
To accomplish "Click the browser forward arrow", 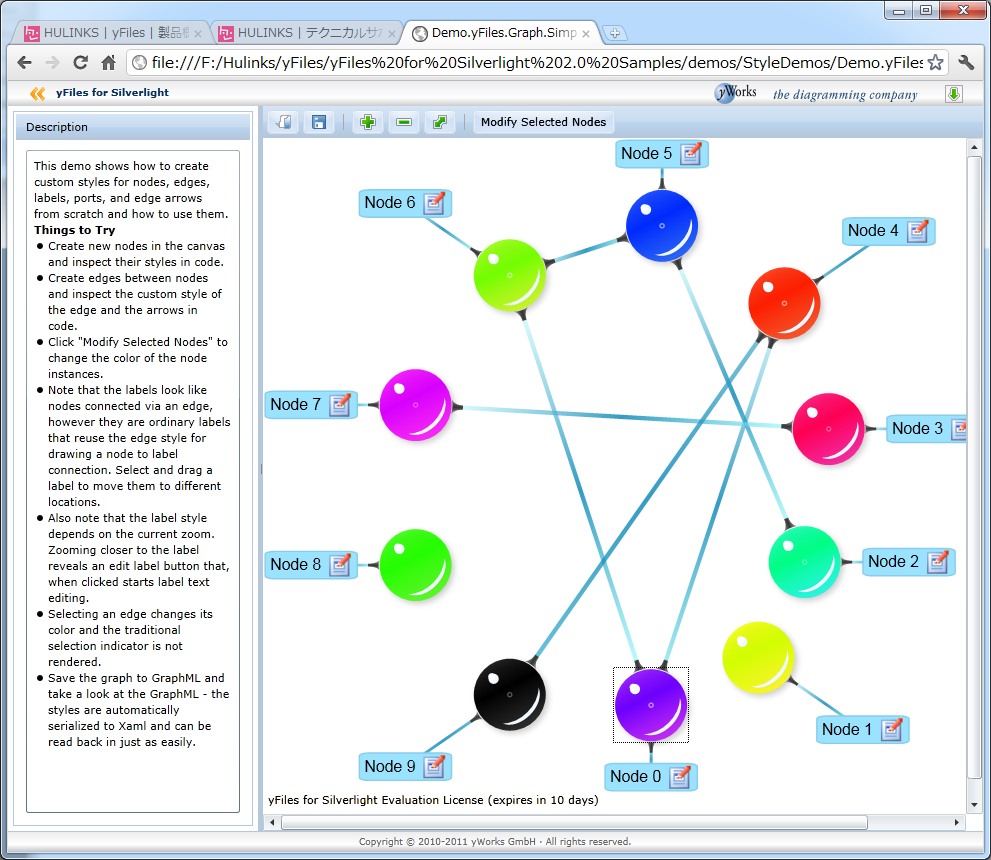I will pyautogui.click(x=52, y=63).
